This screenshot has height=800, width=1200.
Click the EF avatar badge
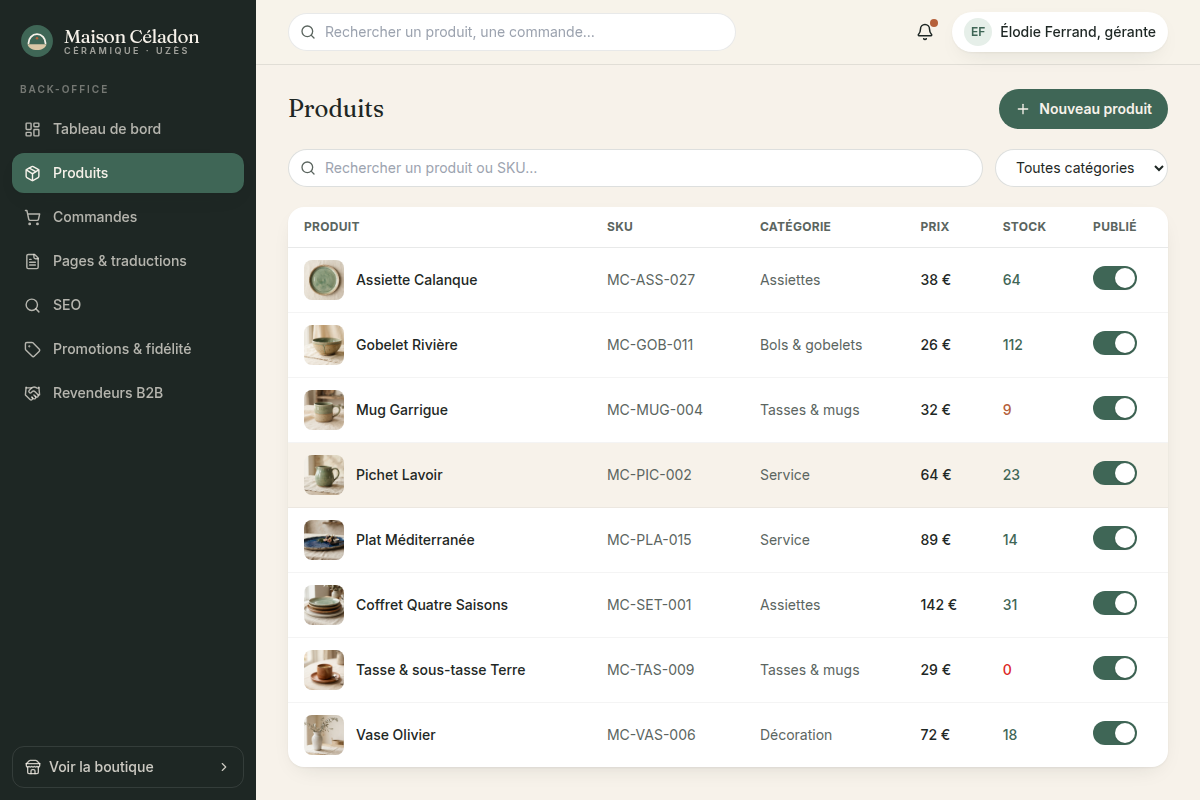978,32
